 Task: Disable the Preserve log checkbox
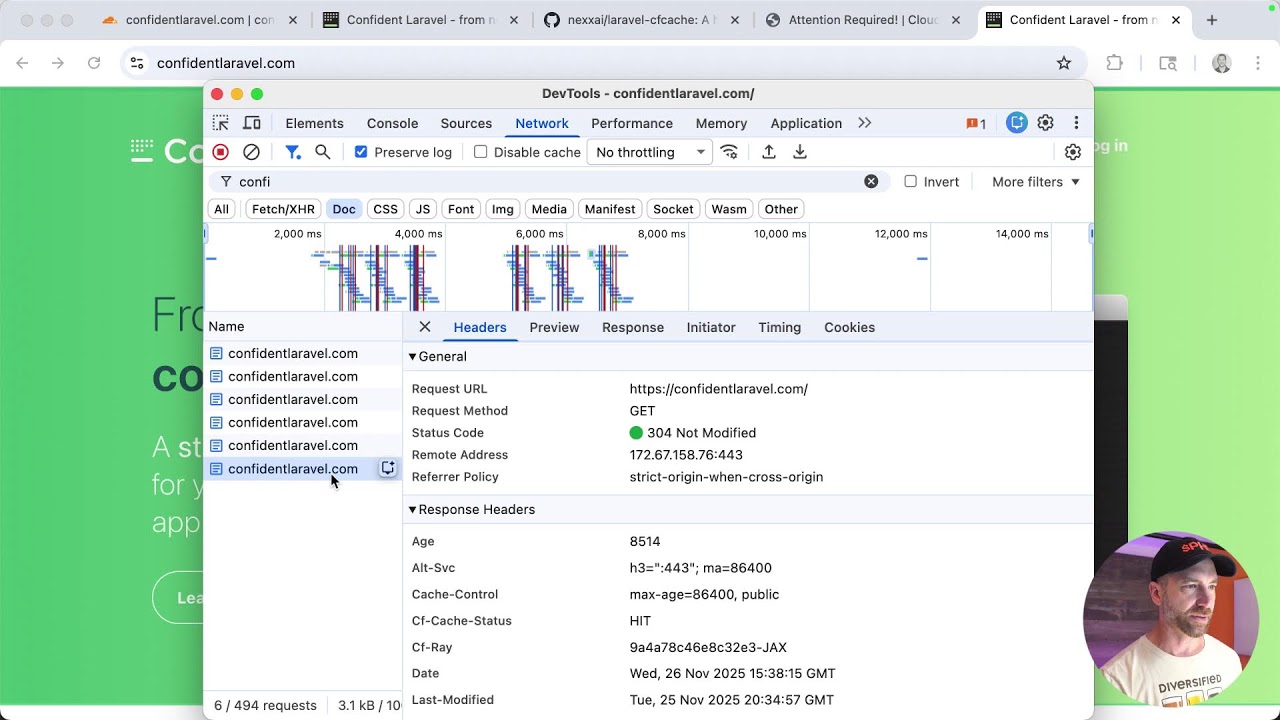tap(361, 152)
